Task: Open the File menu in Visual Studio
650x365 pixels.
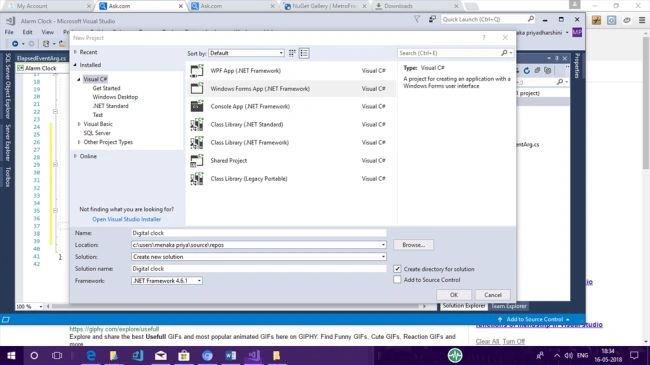Action: 9,32
